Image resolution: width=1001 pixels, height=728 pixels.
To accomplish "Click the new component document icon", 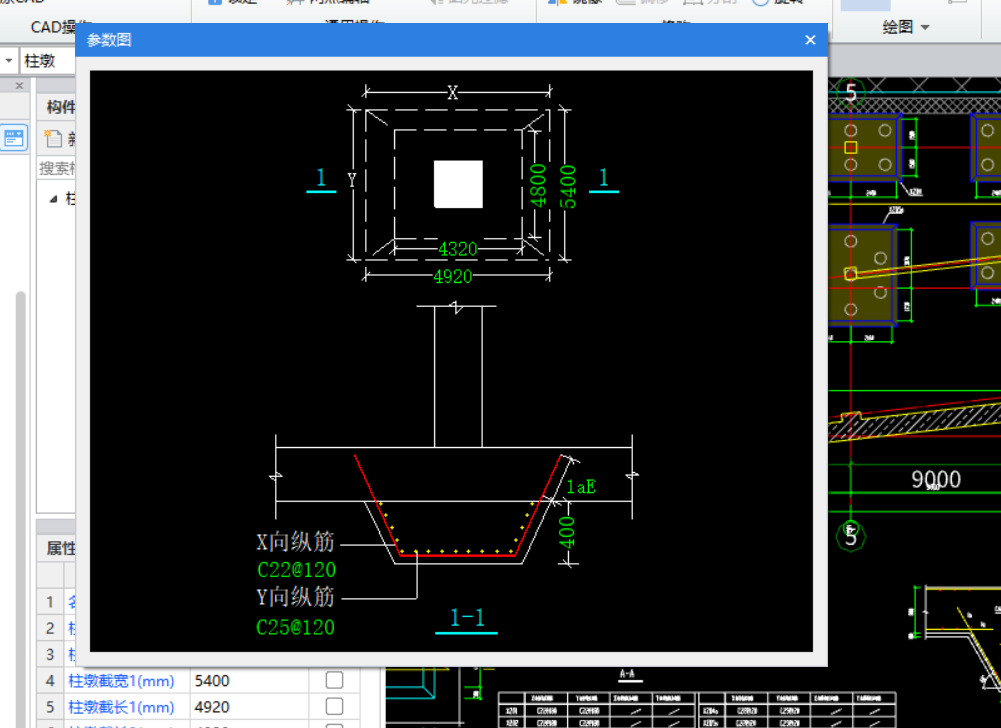I will point(52,138).
